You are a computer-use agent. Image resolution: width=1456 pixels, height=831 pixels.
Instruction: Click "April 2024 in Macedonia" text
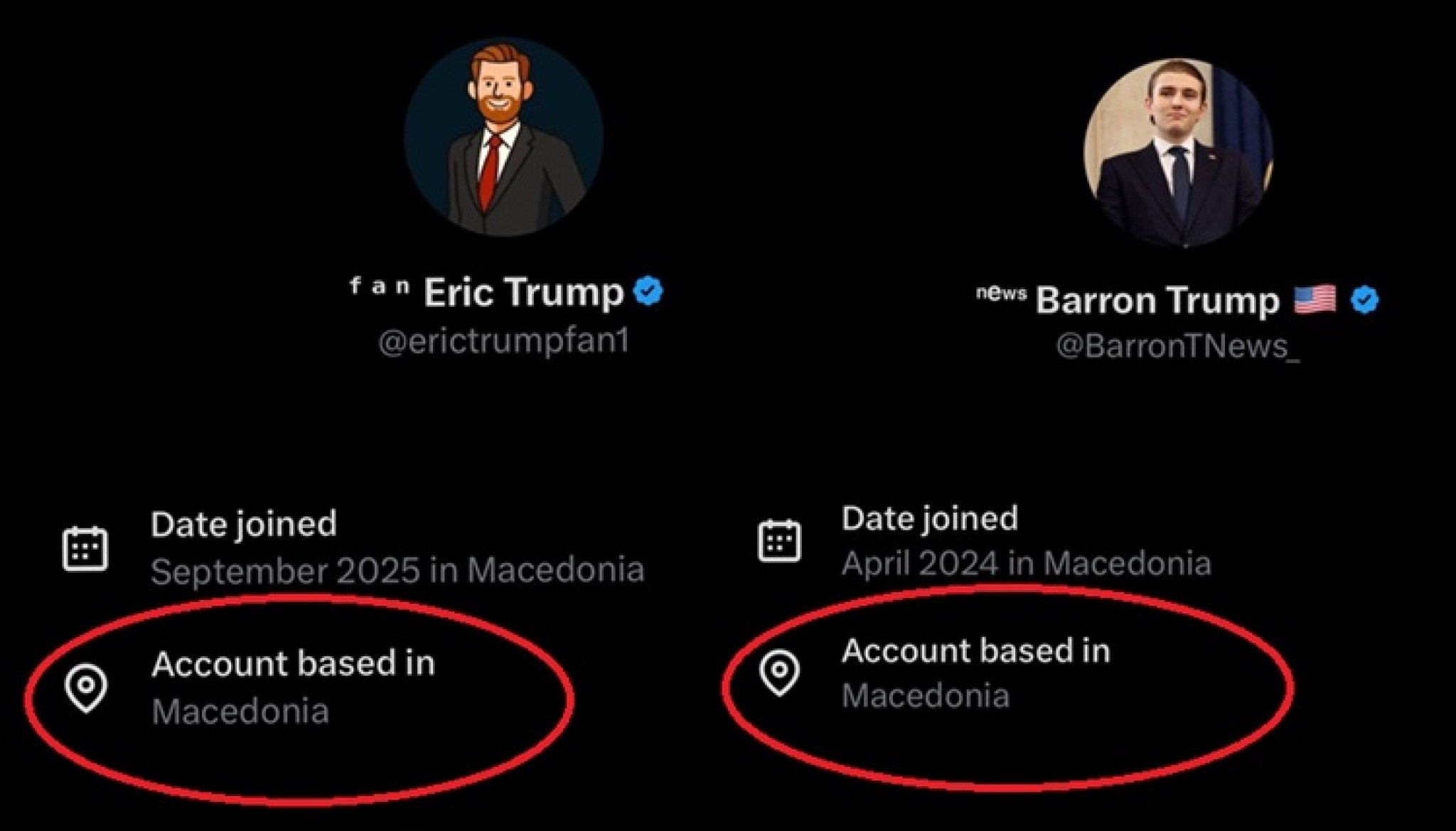click(1026, 564)
